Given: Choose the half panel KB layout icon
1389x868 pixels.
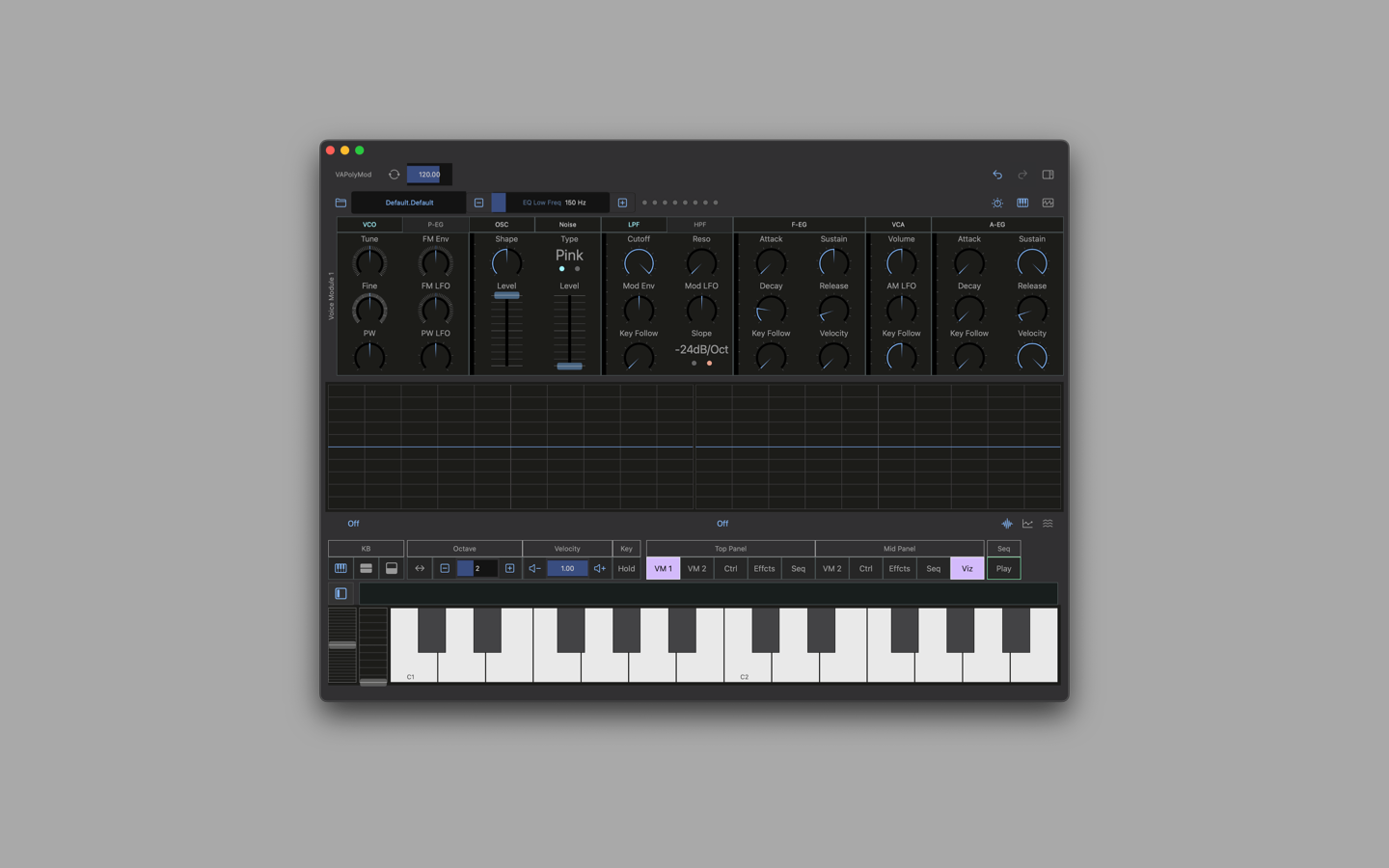Looking at the screenshot, I should [391, 568].
